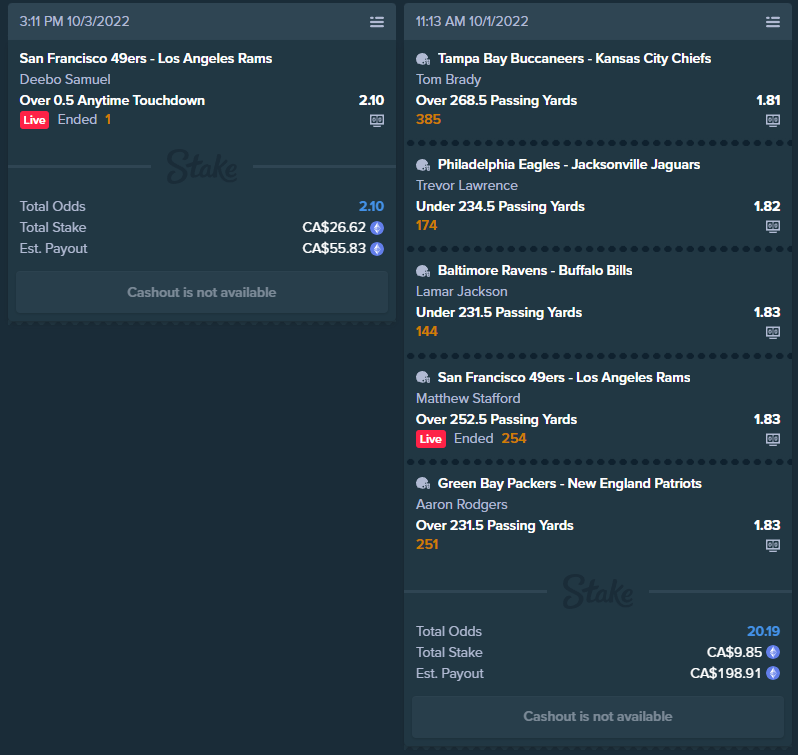This screenshot has width=798, height=755.
Task: Click the 1.81 odds for Tom Brady
Action: [768, 100]
